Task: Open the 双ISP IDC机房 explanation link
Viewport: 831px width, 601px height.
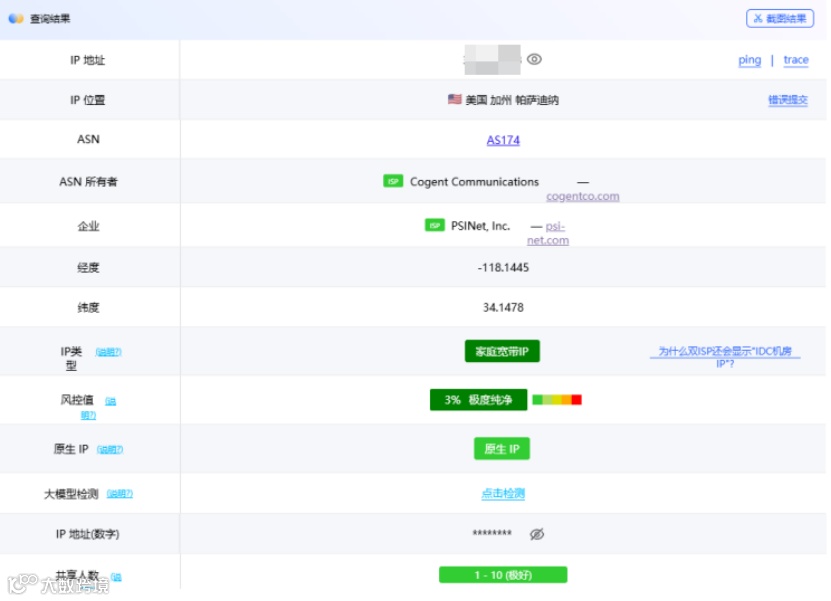Action: click(x=724, y=357)
